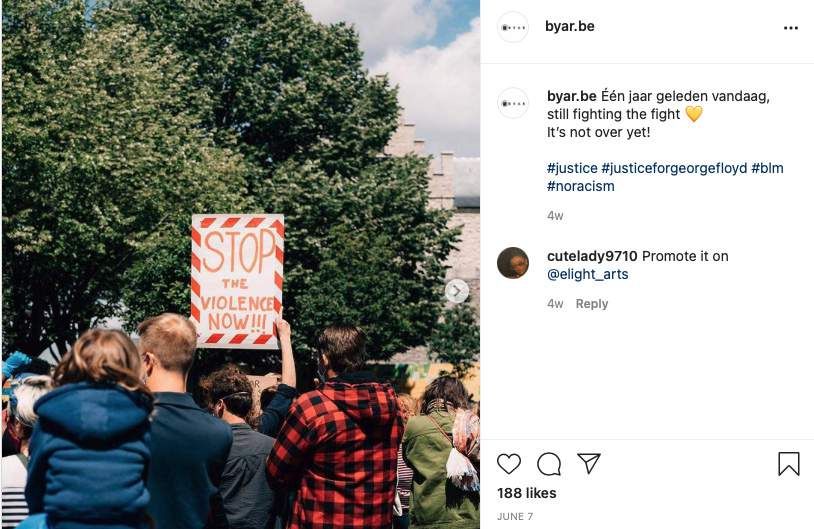Open the JUNE 7 post date link
814x529 pixels.
tap(515, 517)
